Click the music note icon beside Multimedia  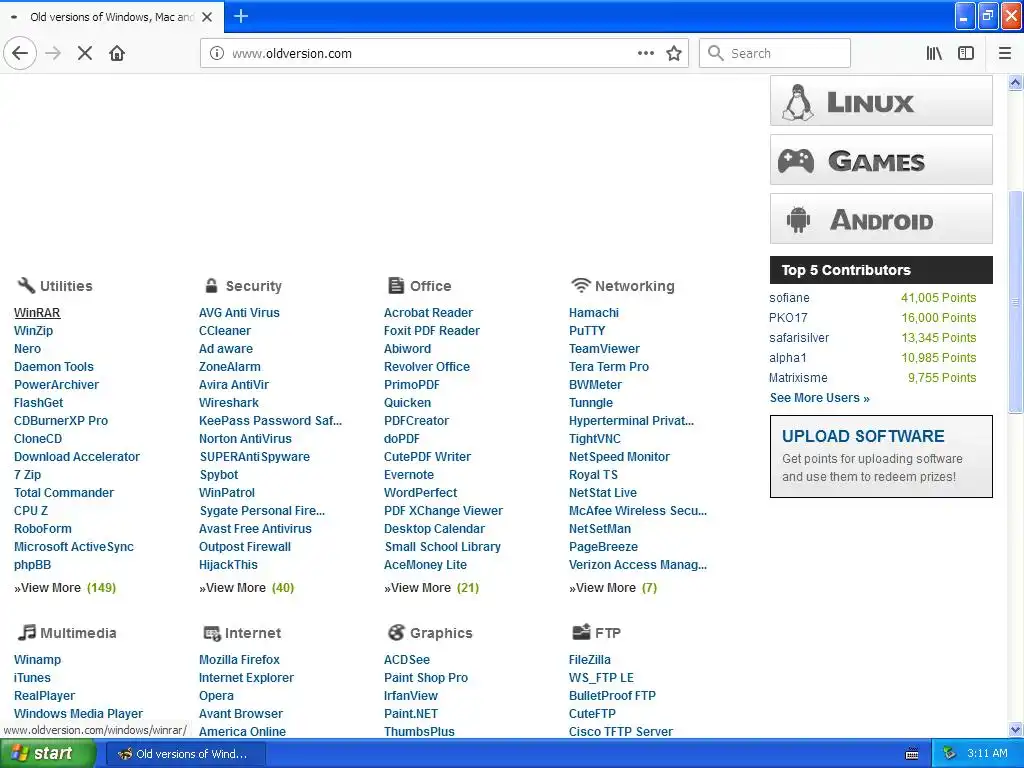tap(27, 632)
